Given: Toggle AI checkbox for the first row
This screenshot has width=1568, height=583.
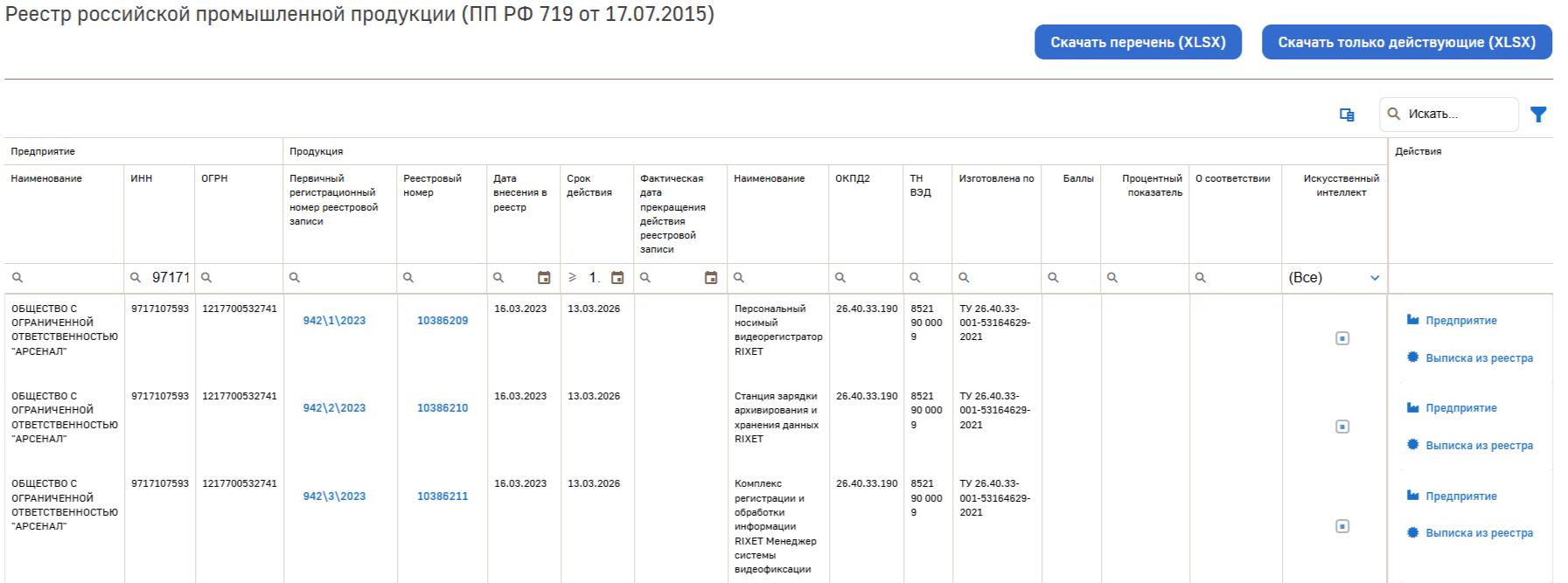Looking at the screenshot, I should 1342,338.
